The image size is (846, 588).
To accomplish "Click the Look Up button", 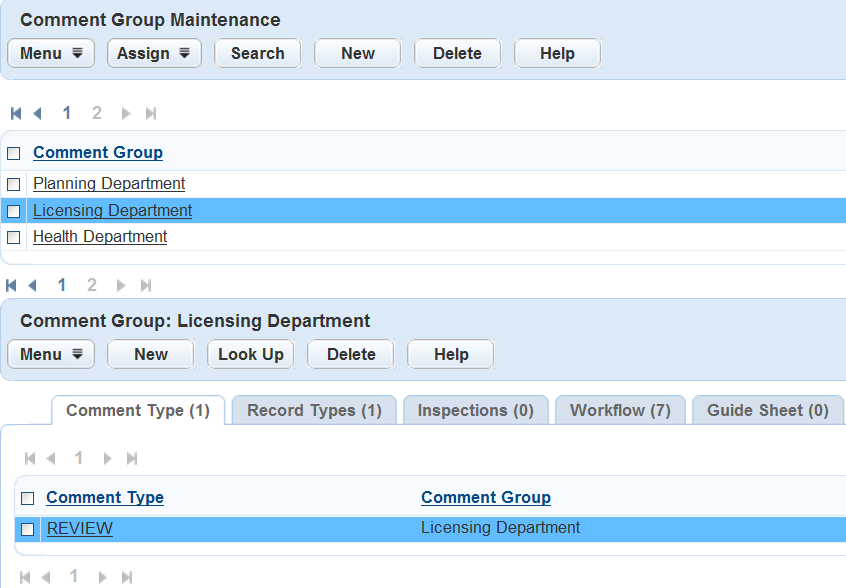I will 251,354.
